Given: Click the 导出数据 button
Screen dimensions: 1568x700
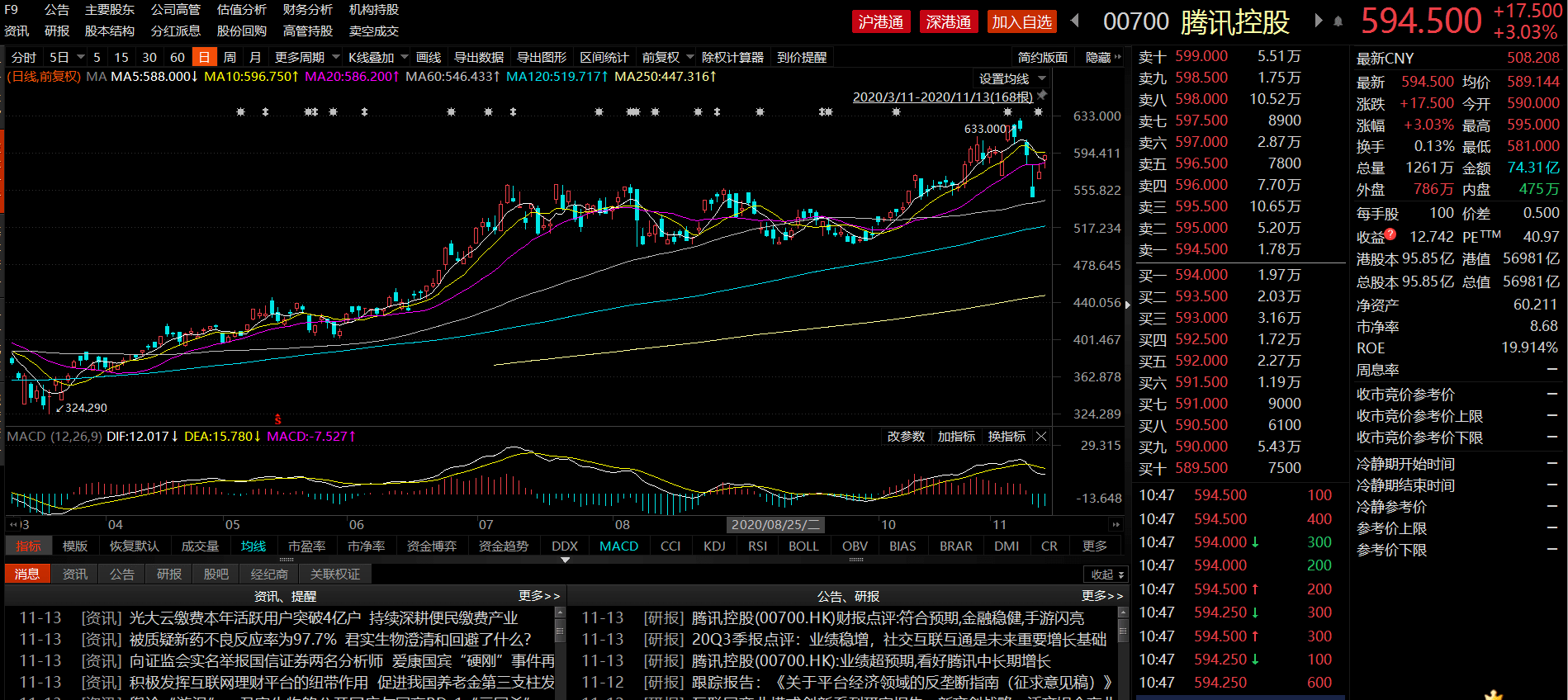Looking at the screenshot, I should tap(479, 57).
